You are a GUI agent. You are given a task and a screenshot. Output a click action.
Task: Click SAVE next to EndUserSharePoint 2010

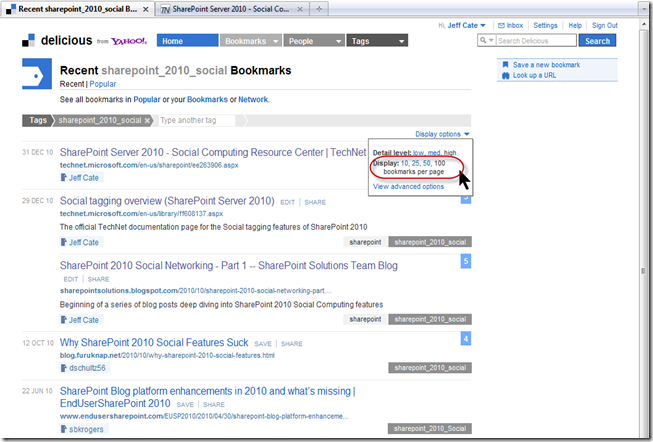coord(185,405)
